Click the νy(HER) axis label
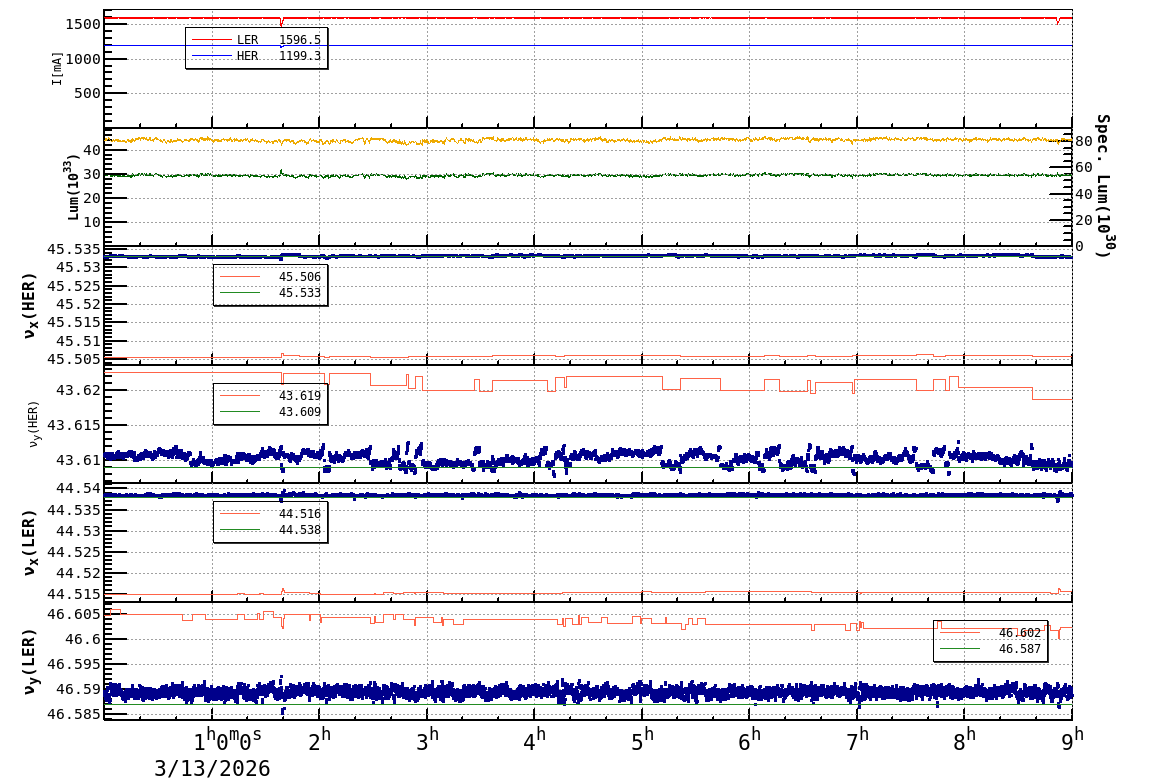The height and width of the screenshot is (782, 1154). point(33,424)
